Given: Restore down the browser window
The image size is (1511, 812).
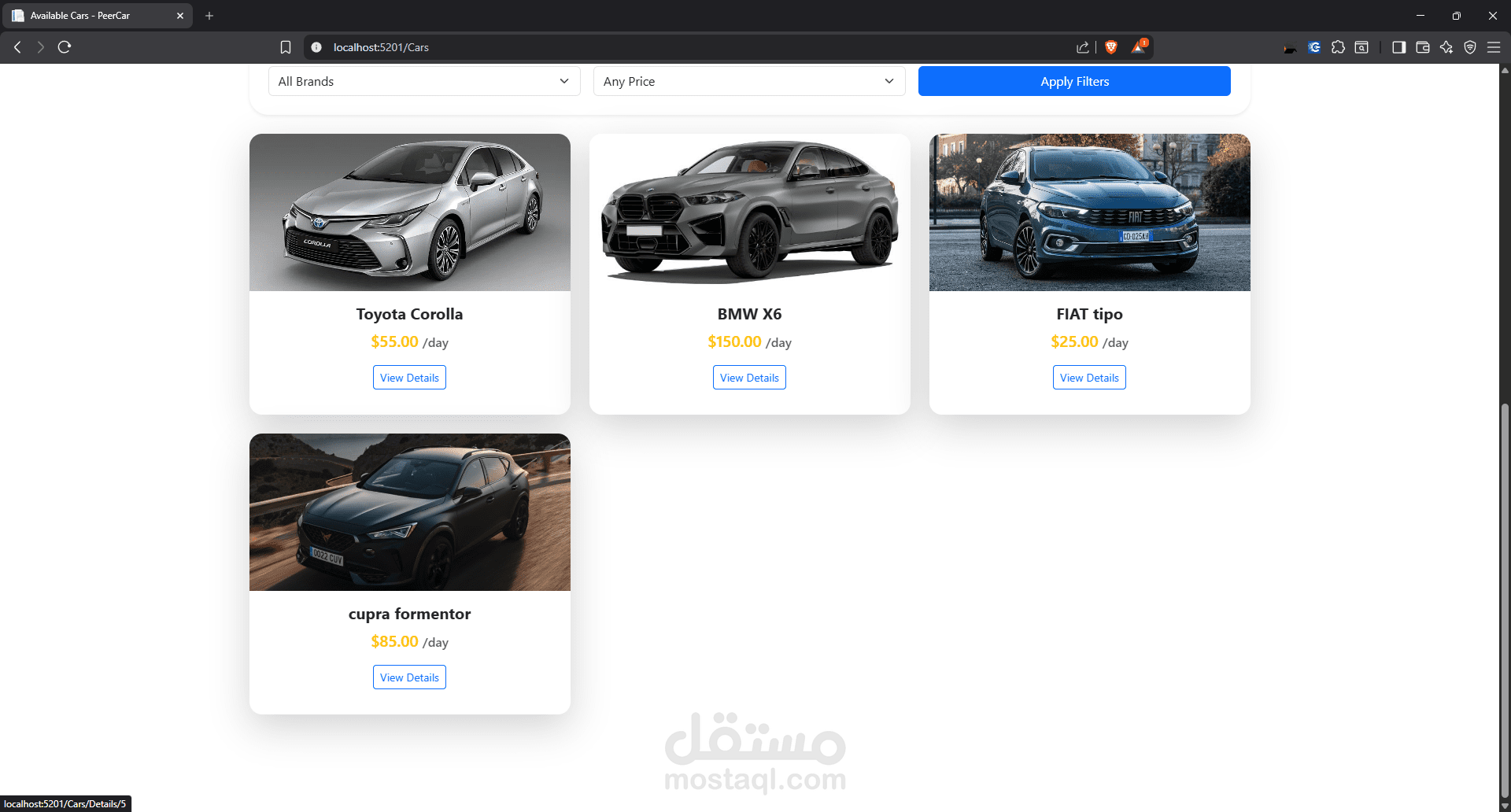Looking at the screenshot, I should coord(1457,16).
